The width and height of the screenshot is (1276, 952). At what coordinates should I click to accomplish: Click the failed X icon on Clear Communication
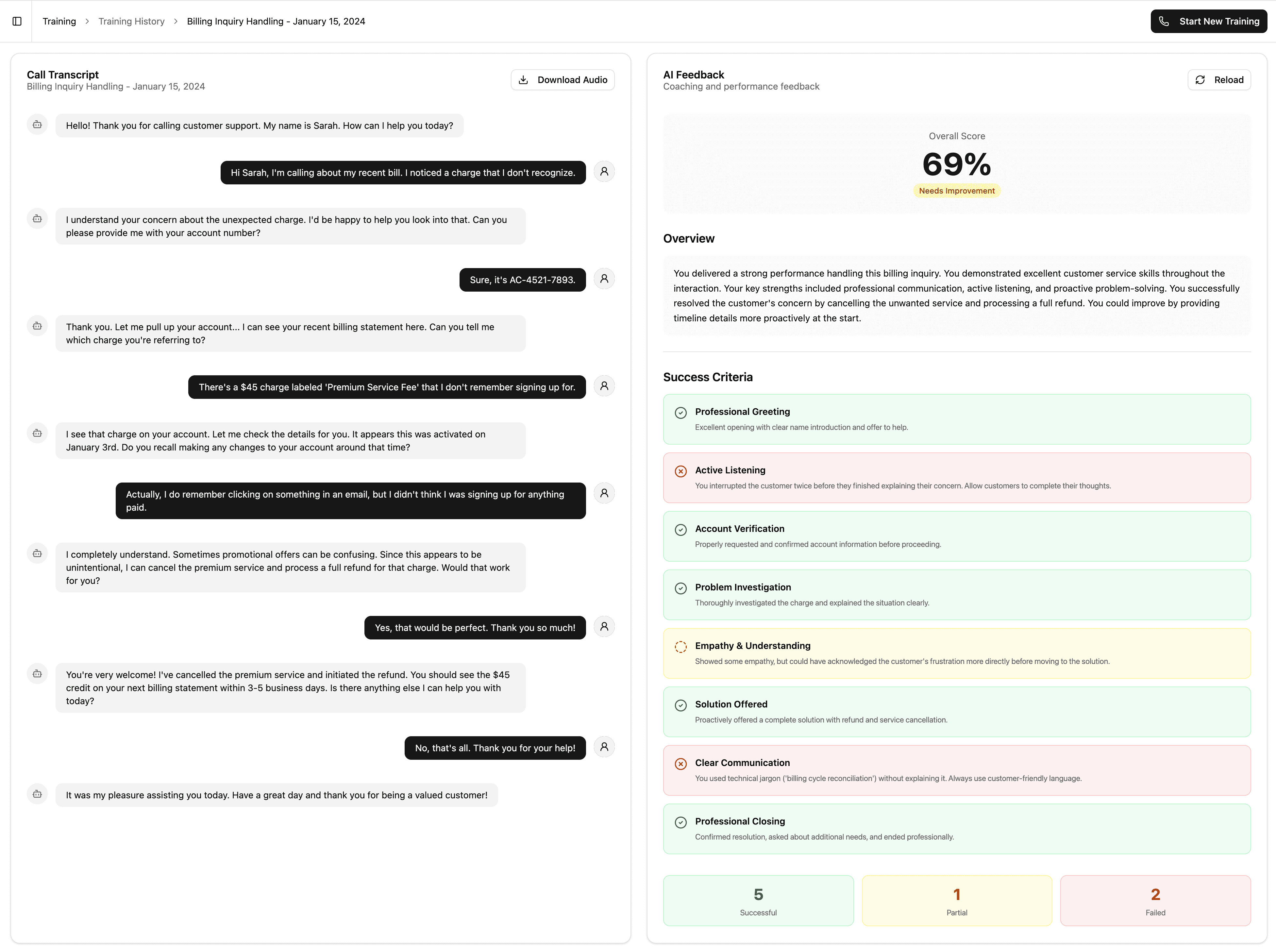(680, 764)
